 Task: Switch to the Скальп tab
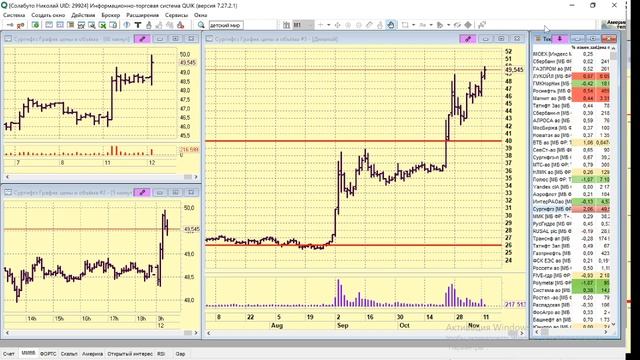pos(69,354)
